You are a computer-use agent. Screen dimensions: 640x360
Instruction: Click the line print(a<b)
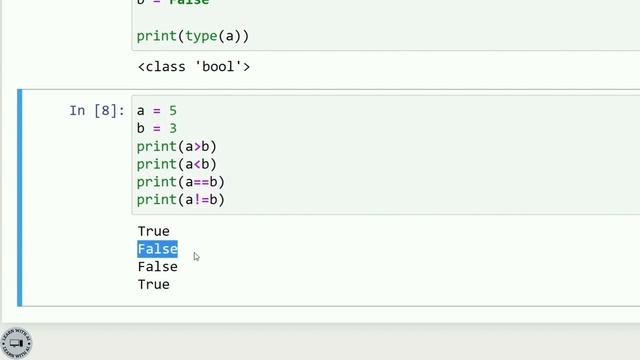tap(177, 164)
